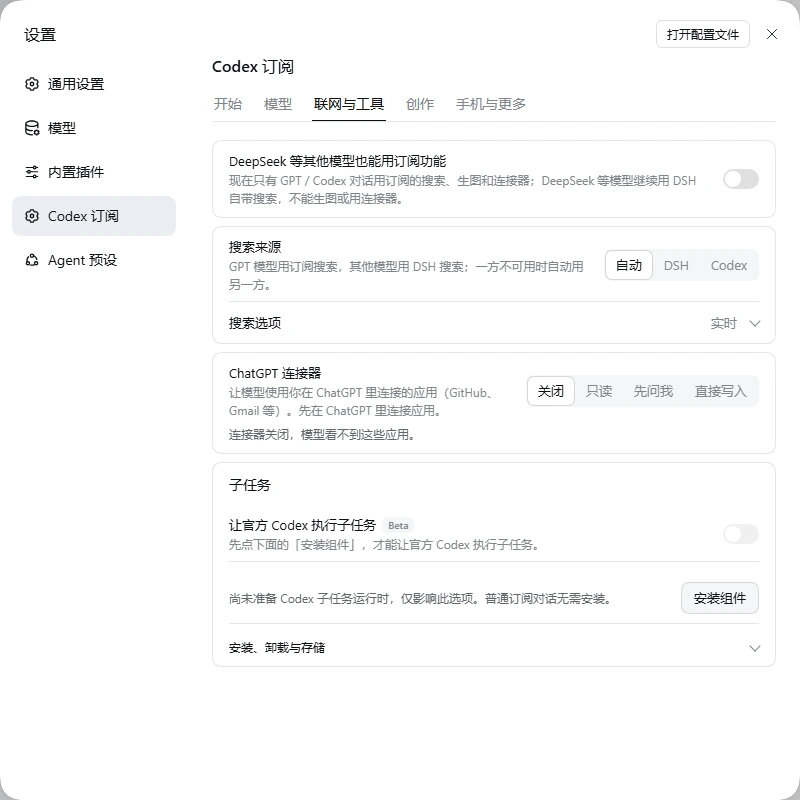Image resolution: width=800 pixels, height=800 pixels.
Task: Click the 实时 value in 搜索选项
Action: click(723, 323)
